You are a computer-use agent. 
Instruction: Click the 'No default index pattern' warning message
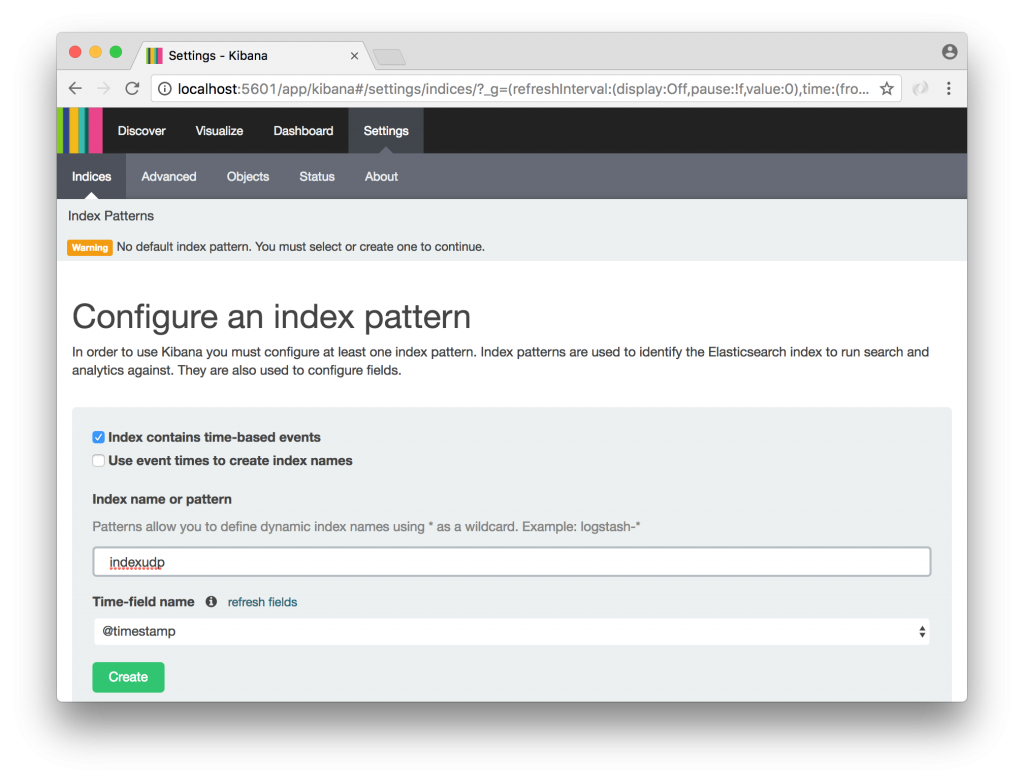pos(300,247)
